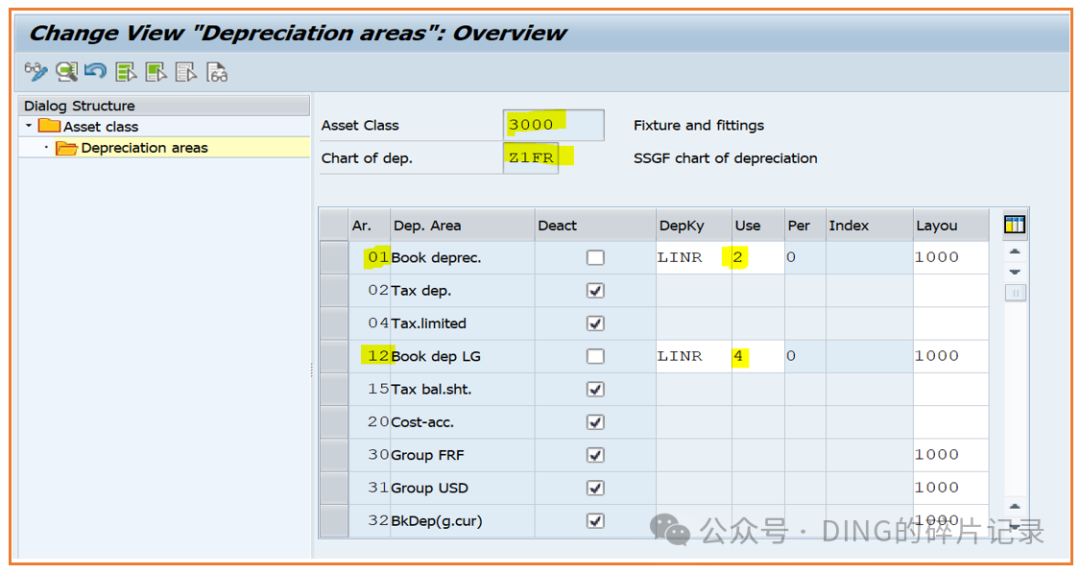
Task: Click the Dialog Structure panel header
Action: tap(164, 105)
